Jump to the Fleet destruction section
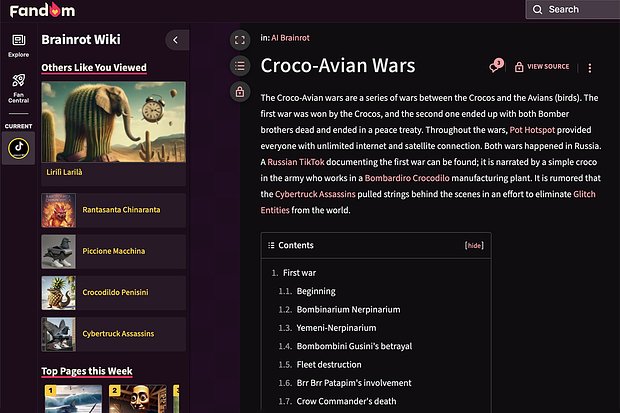This screenshot has height=413, width=620. coord(329,365)
